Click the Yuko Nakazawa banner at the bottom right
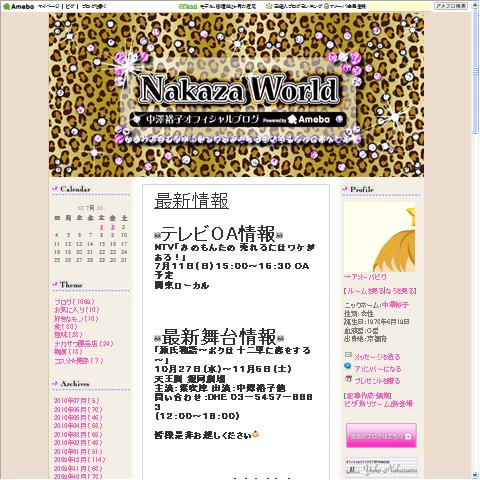The height and width of the screenshot is (480, 480). tap(381, 468)
